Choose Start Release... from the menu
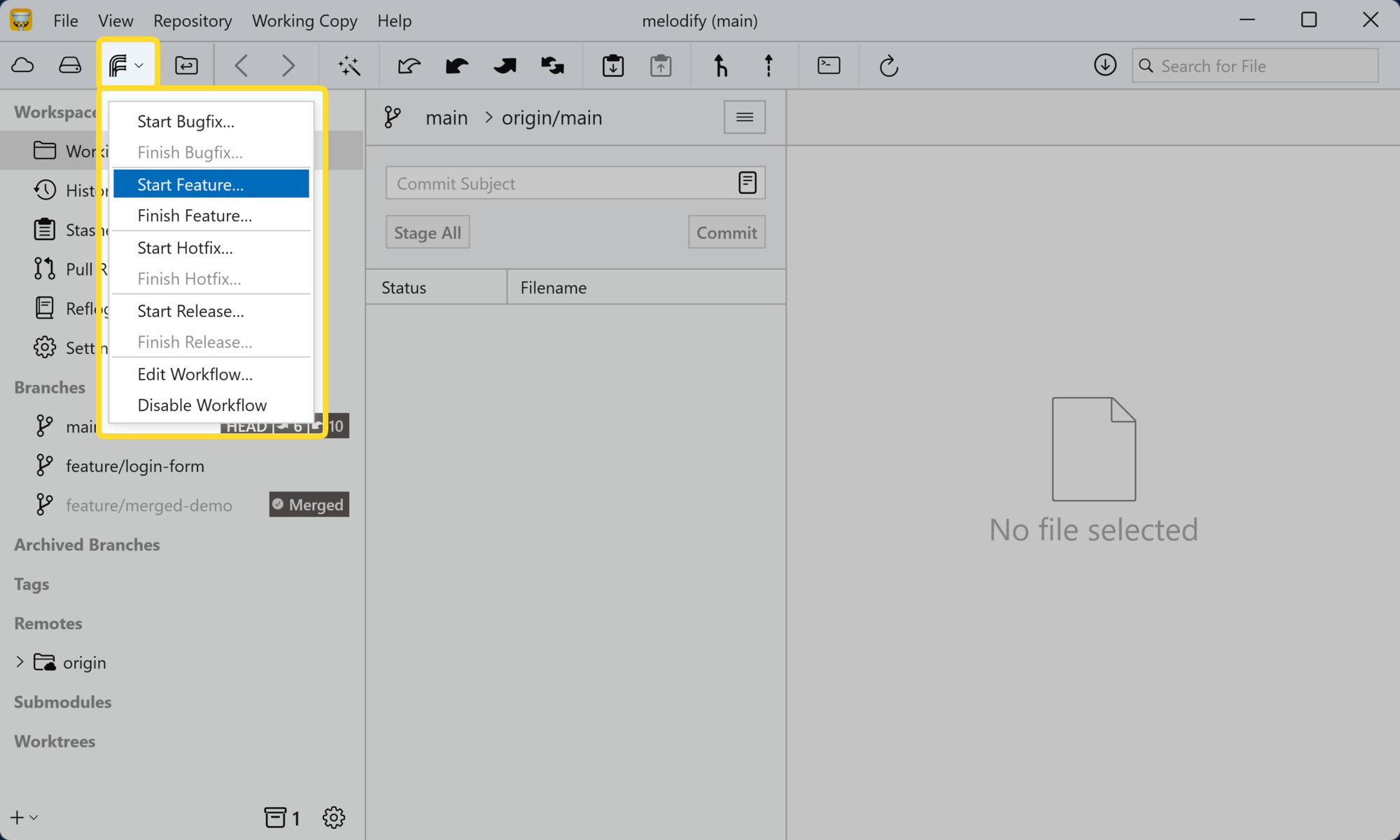Screen dimensions: 1400x840 point(211,311)
